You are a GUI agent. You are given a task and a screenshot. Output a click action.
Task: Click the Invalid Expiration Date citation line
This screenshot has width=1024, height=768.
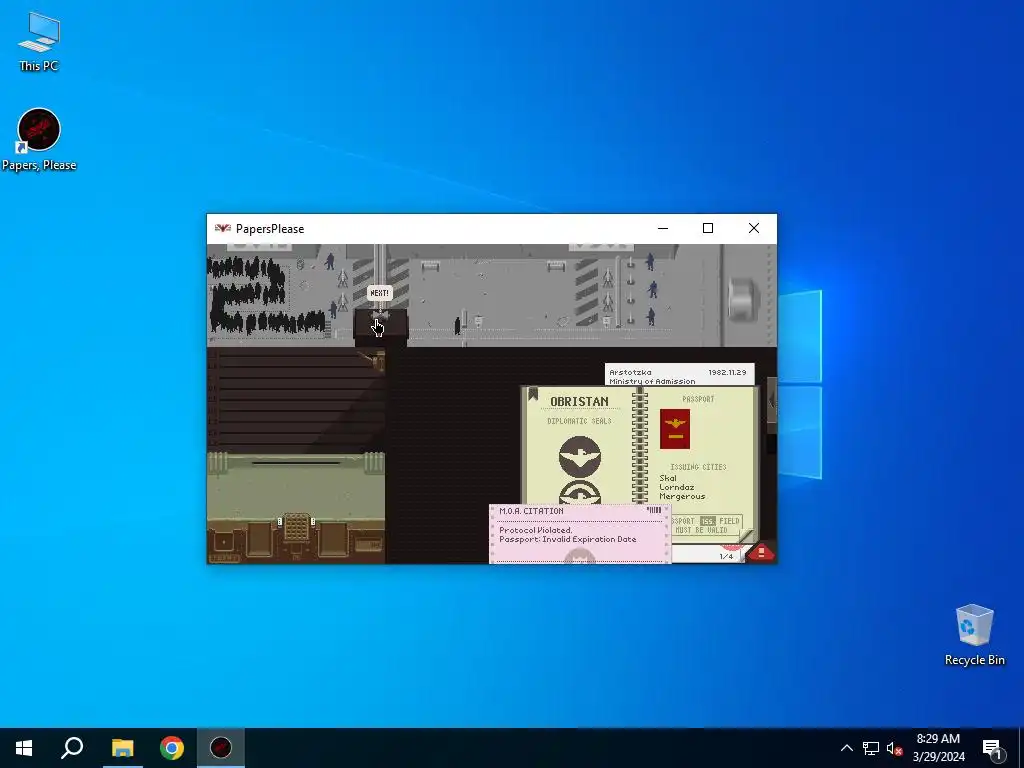click(x=568, y=539)
